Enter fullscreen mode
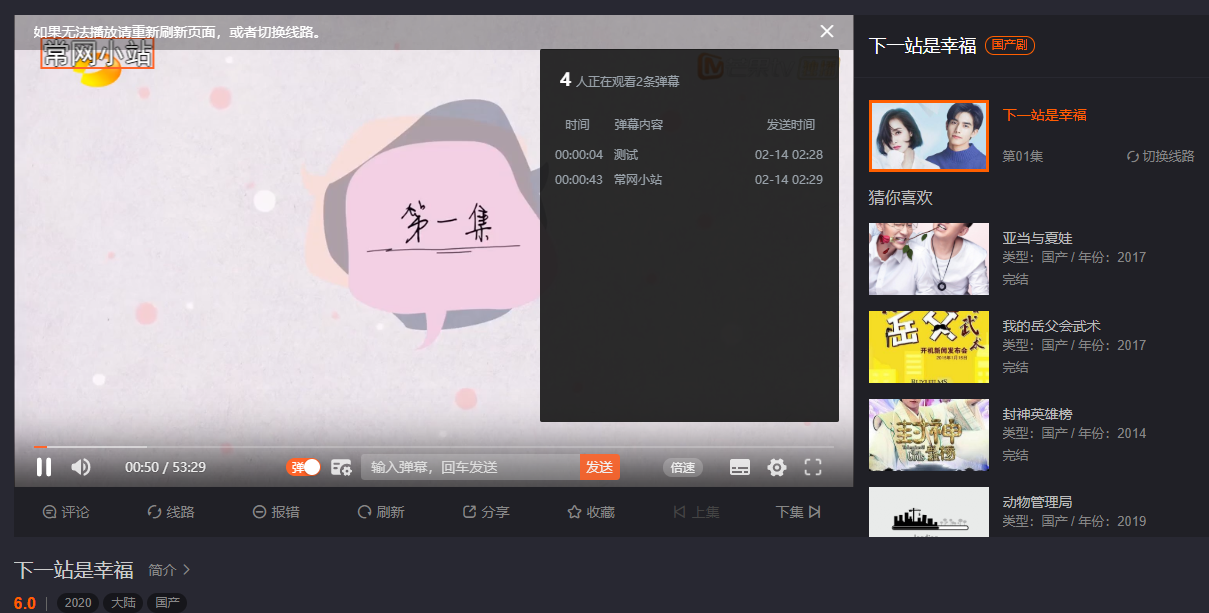The image size is (1209, 613). pyautogui.click(x=812, y=467)
